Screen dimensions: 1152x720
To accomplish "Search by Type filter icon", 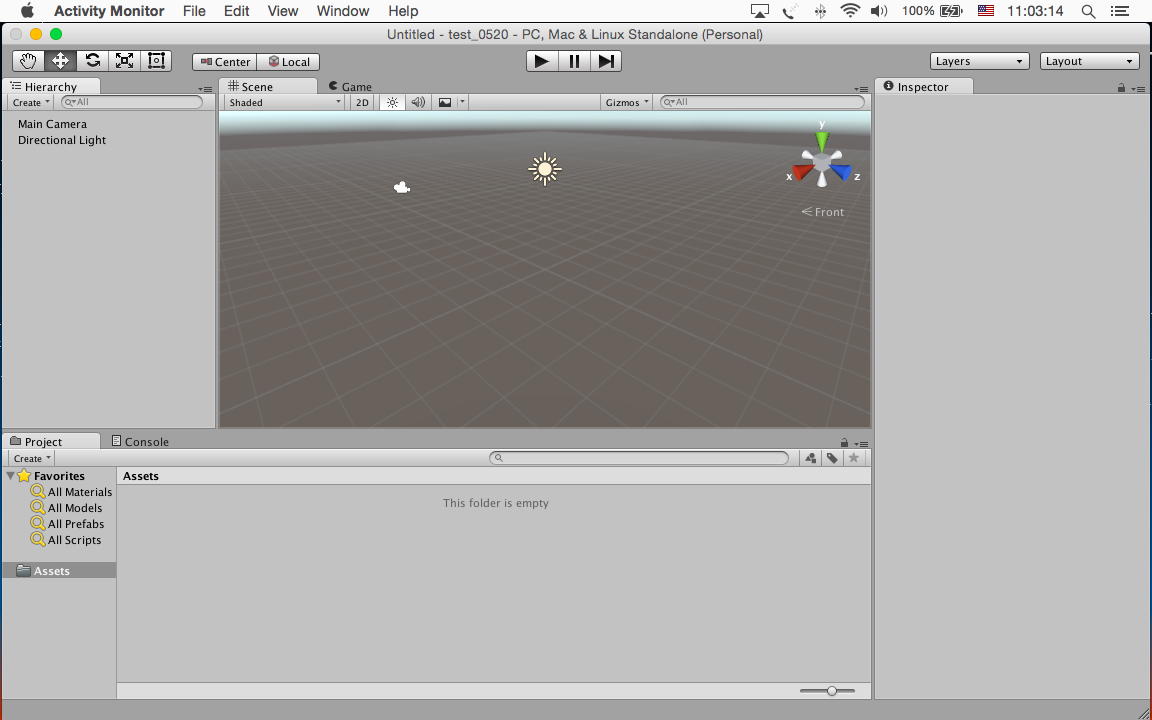I will click(810, 458).
